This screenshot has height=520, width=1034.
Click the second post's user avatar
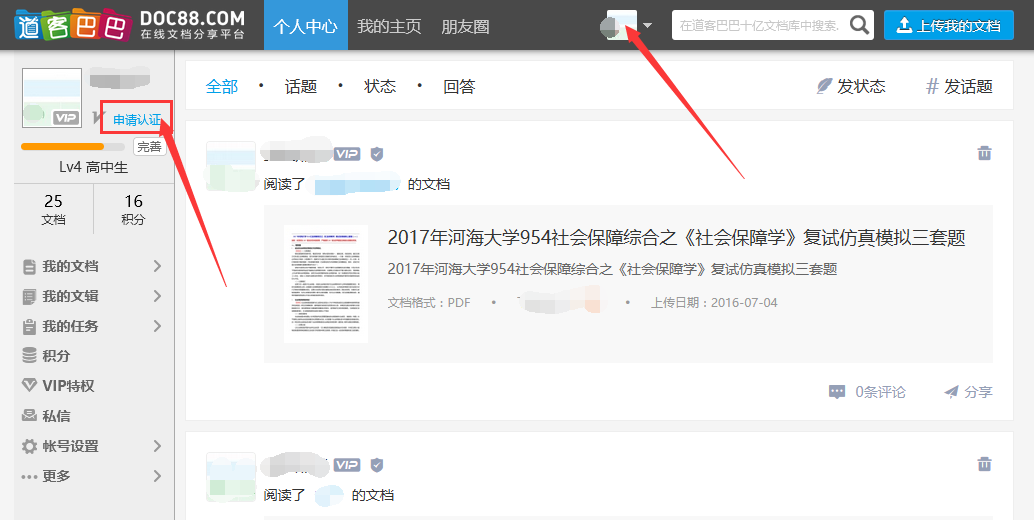[231, 477]
